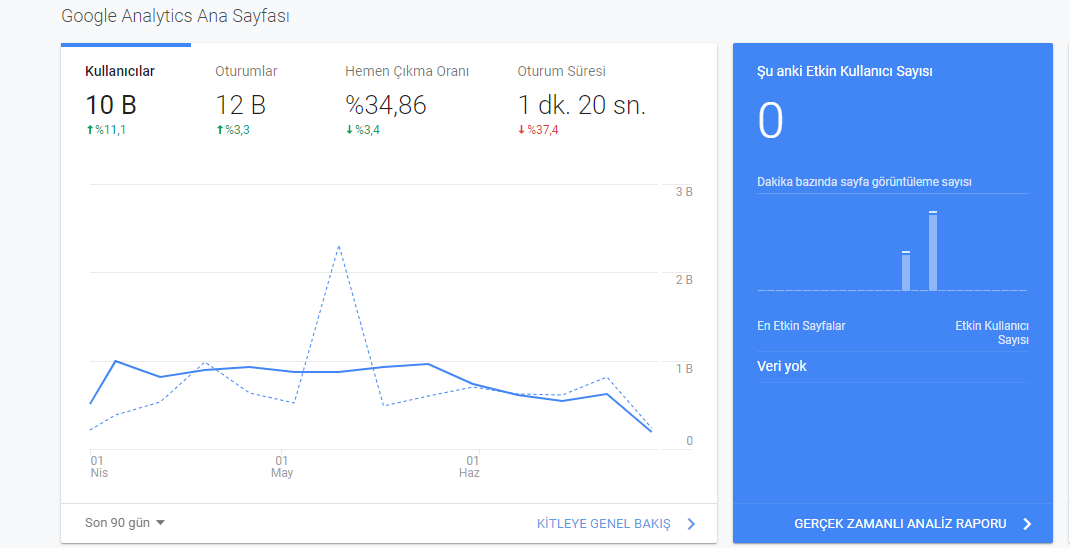This screenshot has width=1070, height=548.
Task: Click the 10 B users value
Action: pyautogui.click(x=111, y=105)
